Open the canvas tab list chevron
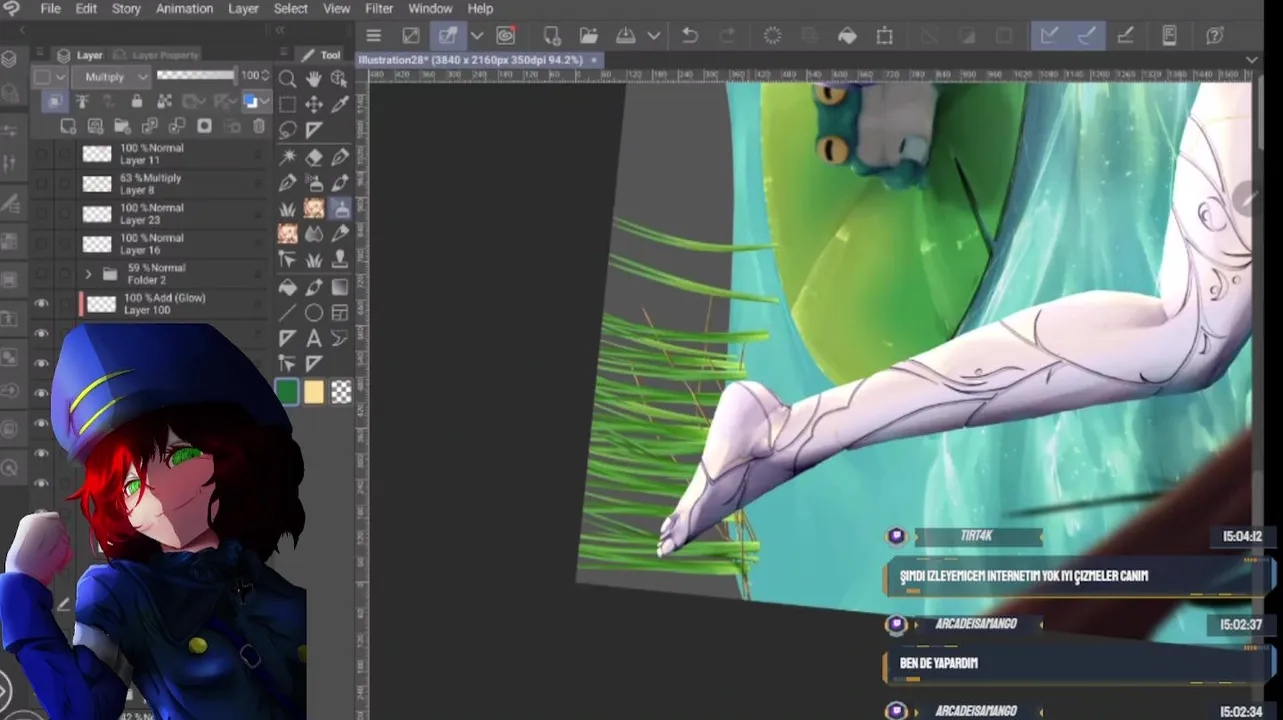 pyautogui.click(x=1251, y=60)
